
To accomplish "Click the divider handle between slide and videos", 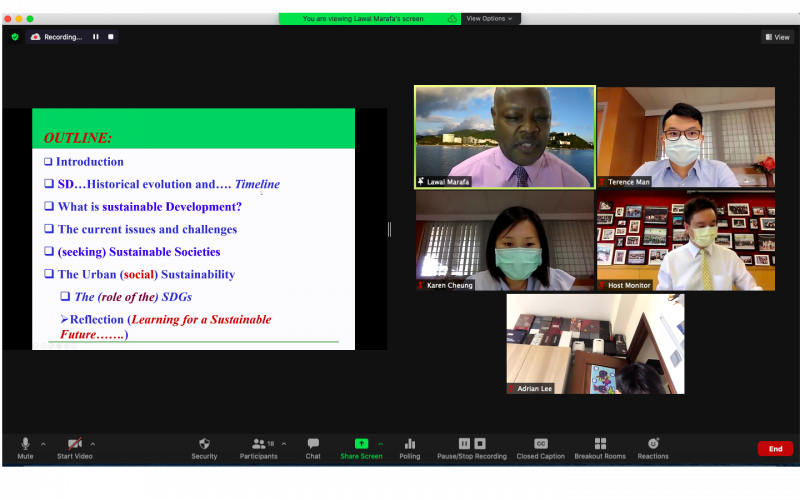I will [x=390, y=230].
